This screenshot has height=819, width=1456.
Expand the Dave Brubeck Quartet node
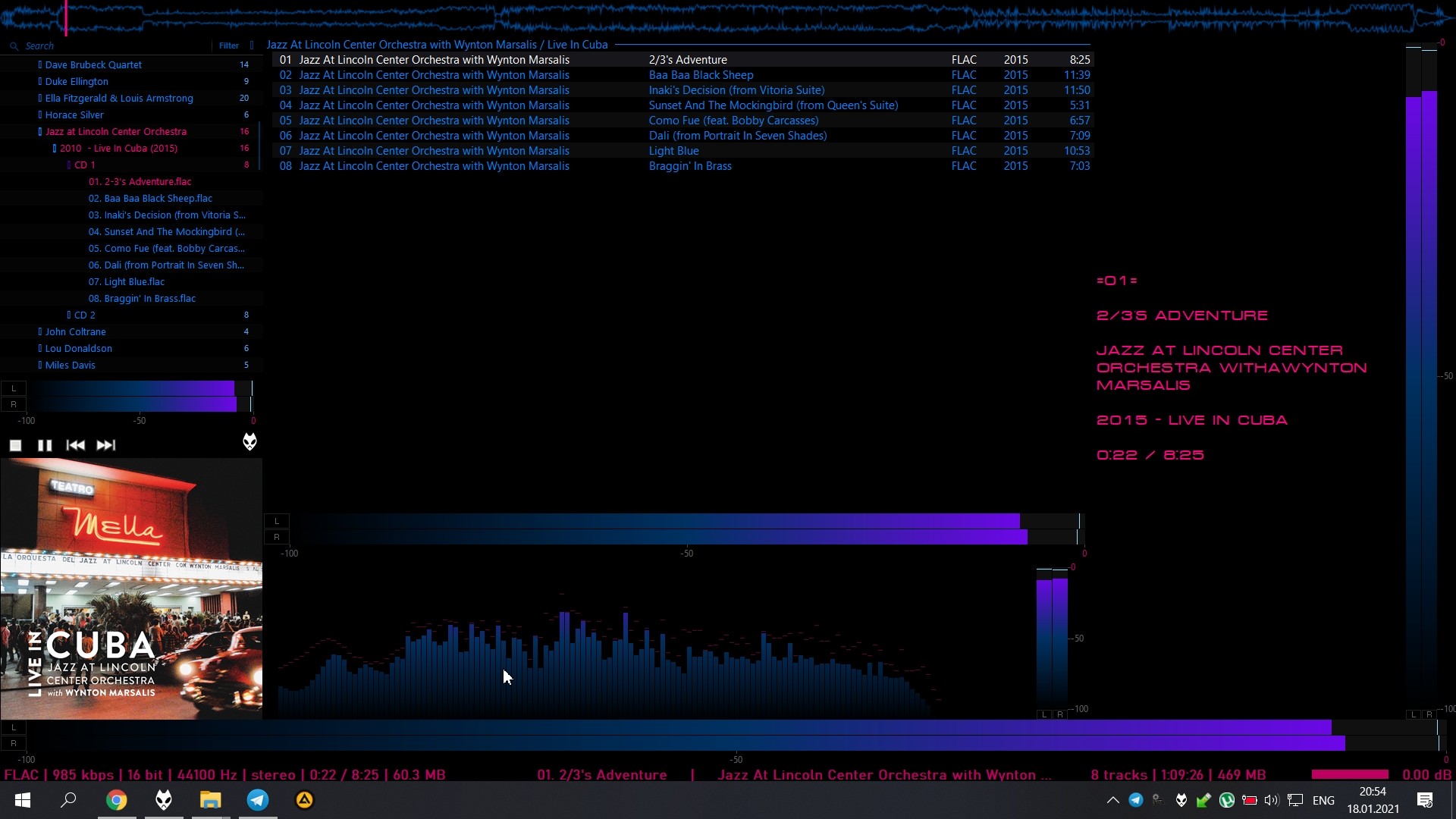[x=40, y=65]
